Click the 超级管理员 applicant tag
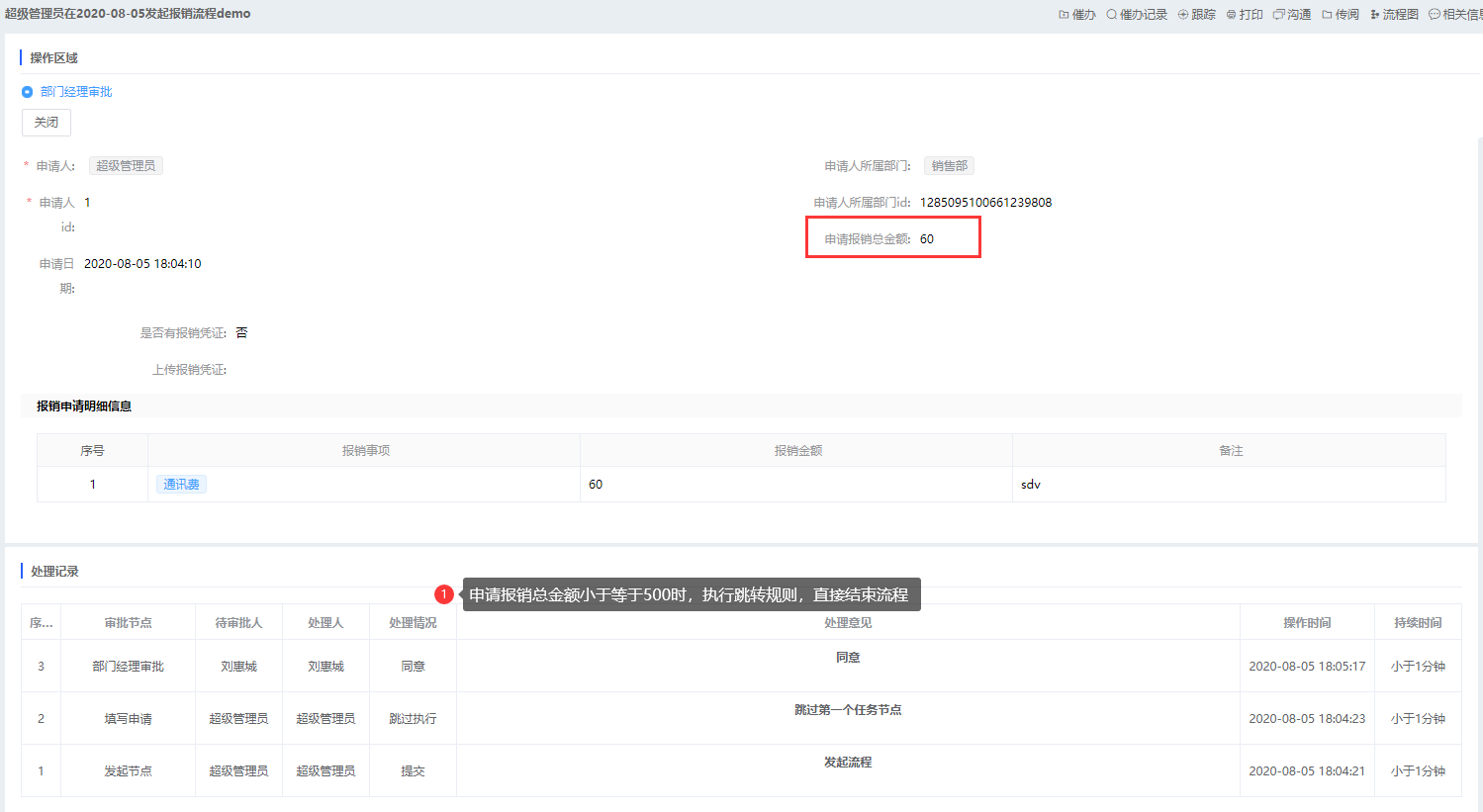Screen dimensions: 1483x812 point(126,166)
